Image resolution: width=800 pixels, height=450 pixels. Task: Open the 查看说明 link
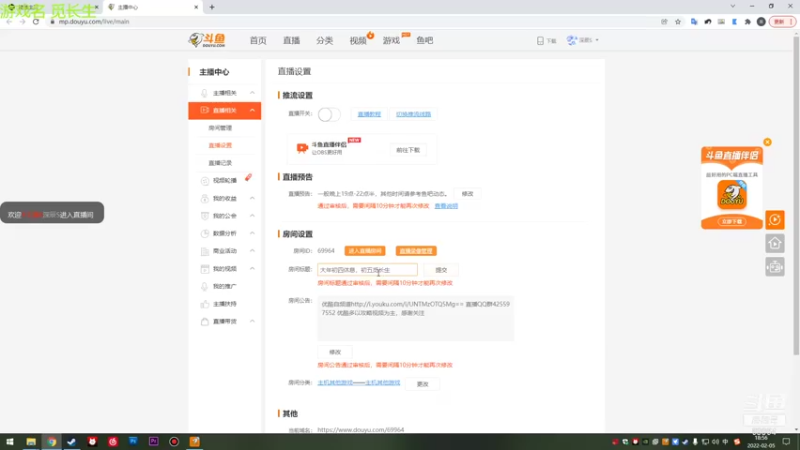pyautogui.click(x=446, y=206)
